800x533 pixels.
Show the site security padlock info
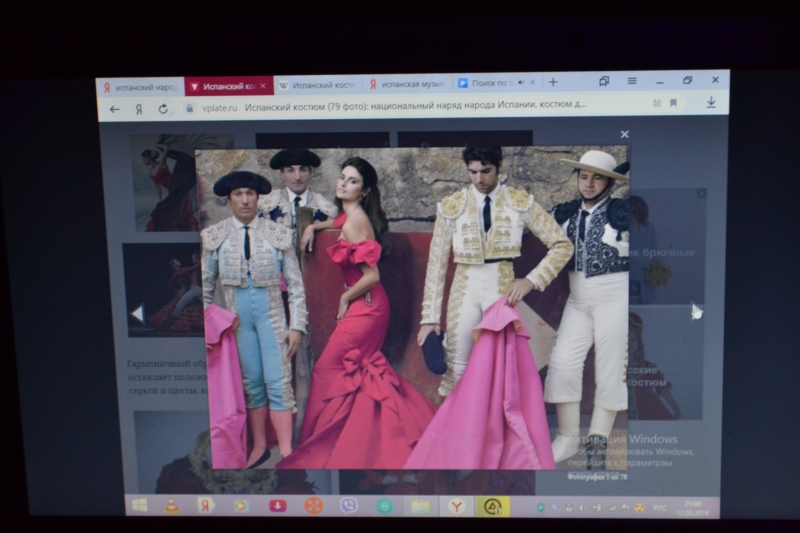click(x=189, y=109)
